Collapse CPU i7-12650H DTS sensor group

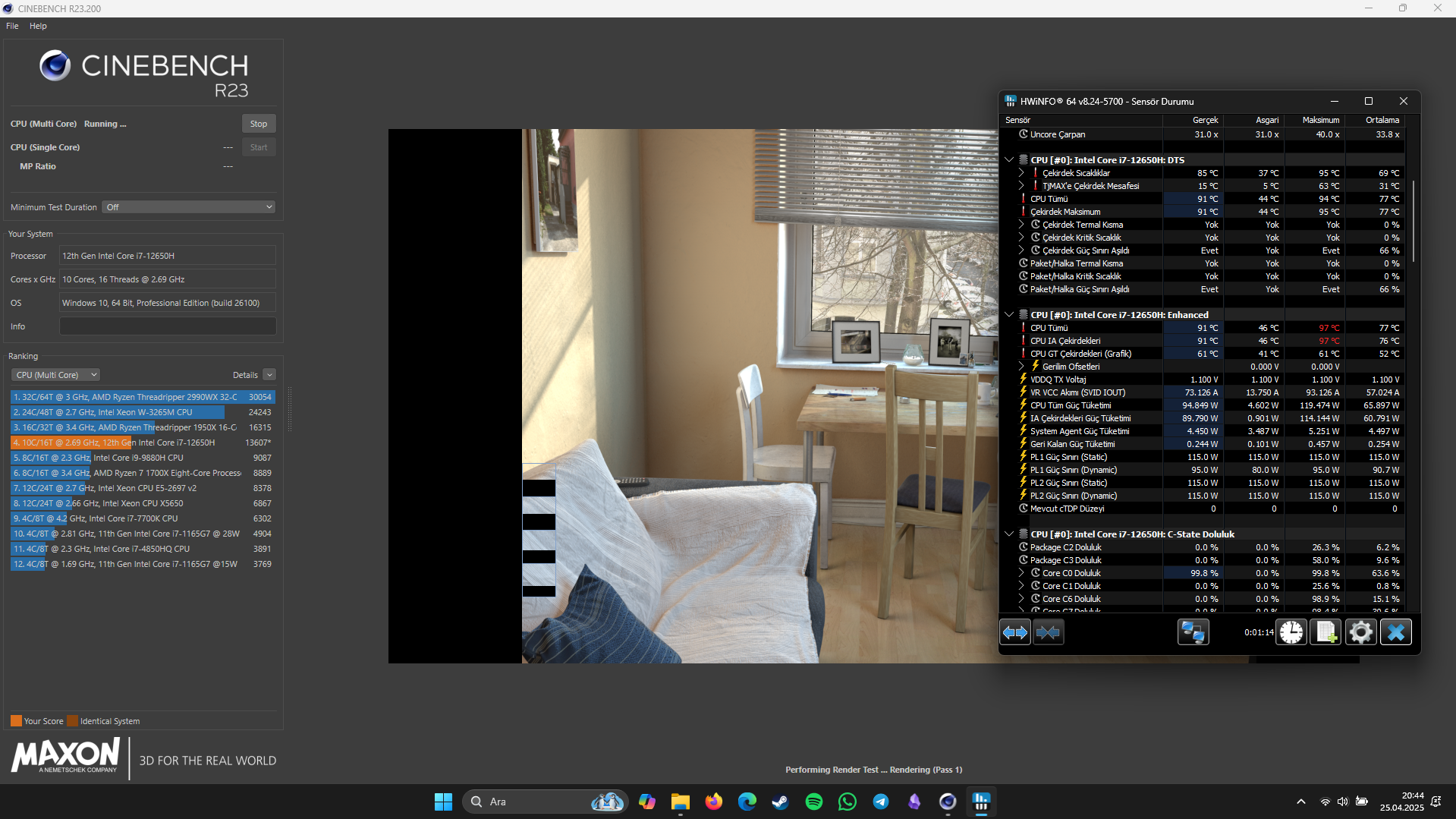1009,160
